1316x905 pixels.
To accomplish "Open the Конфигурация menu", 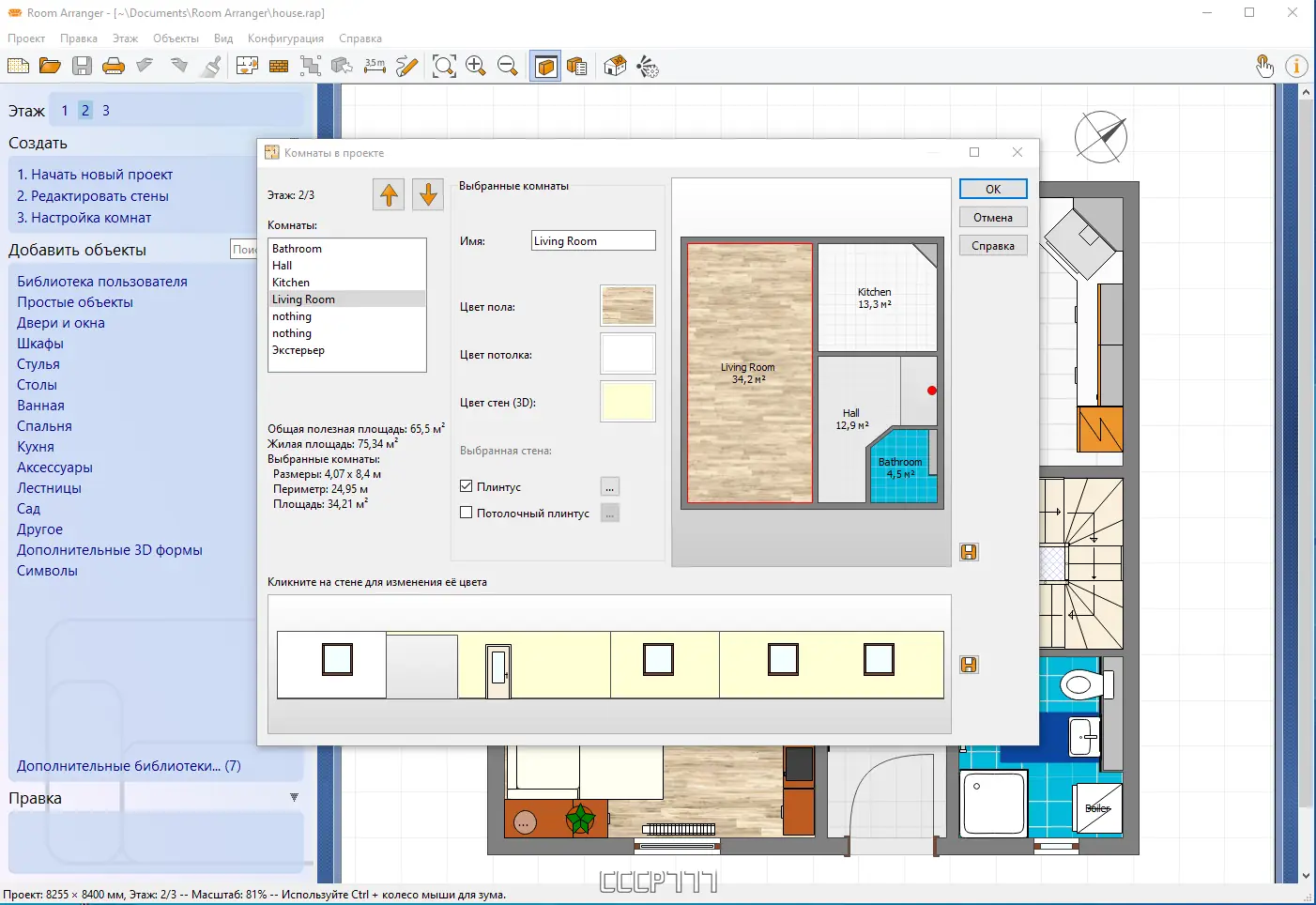I will pyautogui.click(x=285, y=38).
